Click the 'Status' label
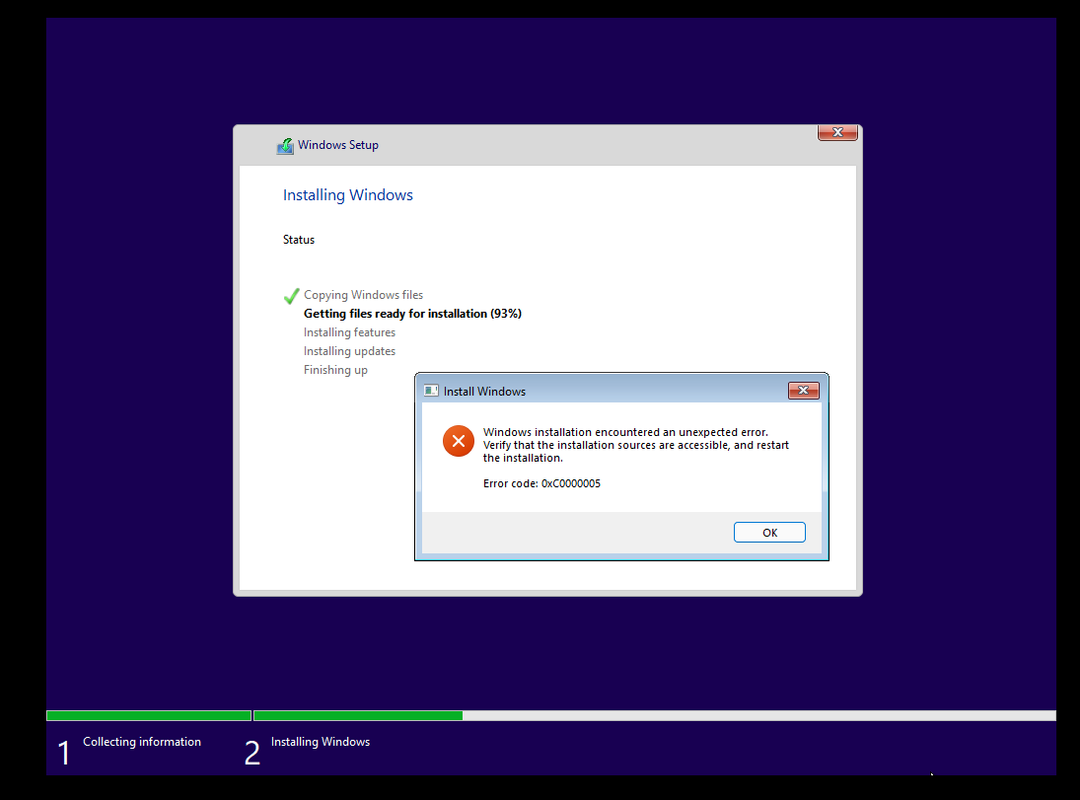The width and height of the screenshot is (1080, 800). point(298,240)
